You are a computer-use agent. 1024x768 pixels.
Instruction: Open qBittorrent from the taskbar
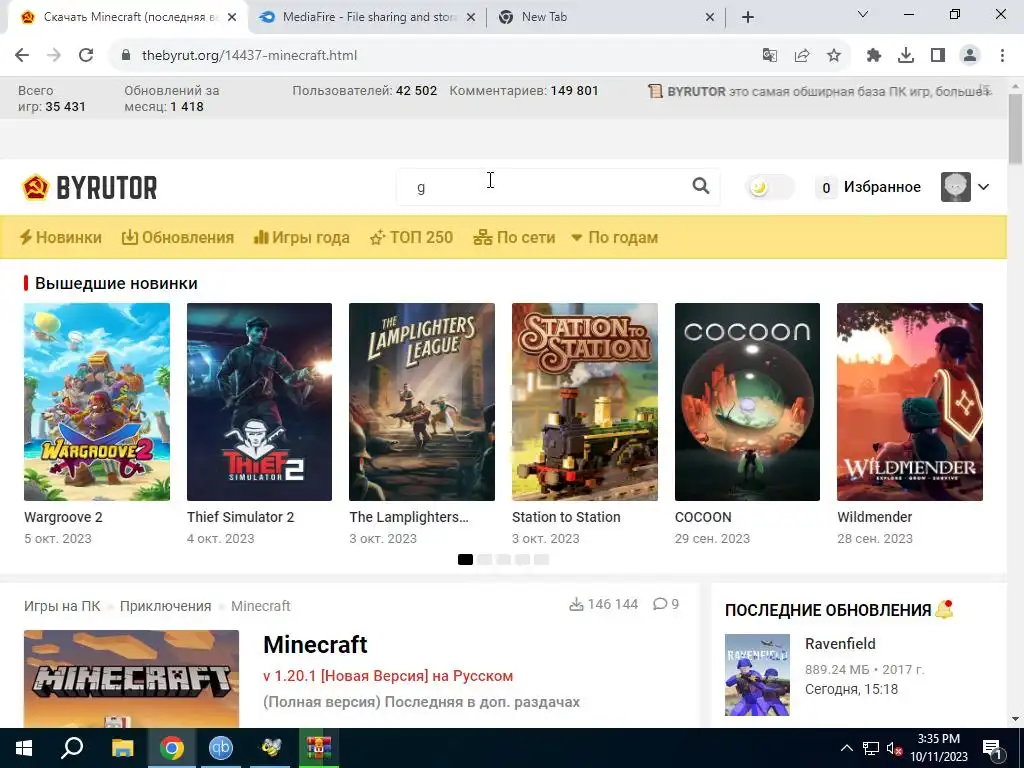click(221, 748)
